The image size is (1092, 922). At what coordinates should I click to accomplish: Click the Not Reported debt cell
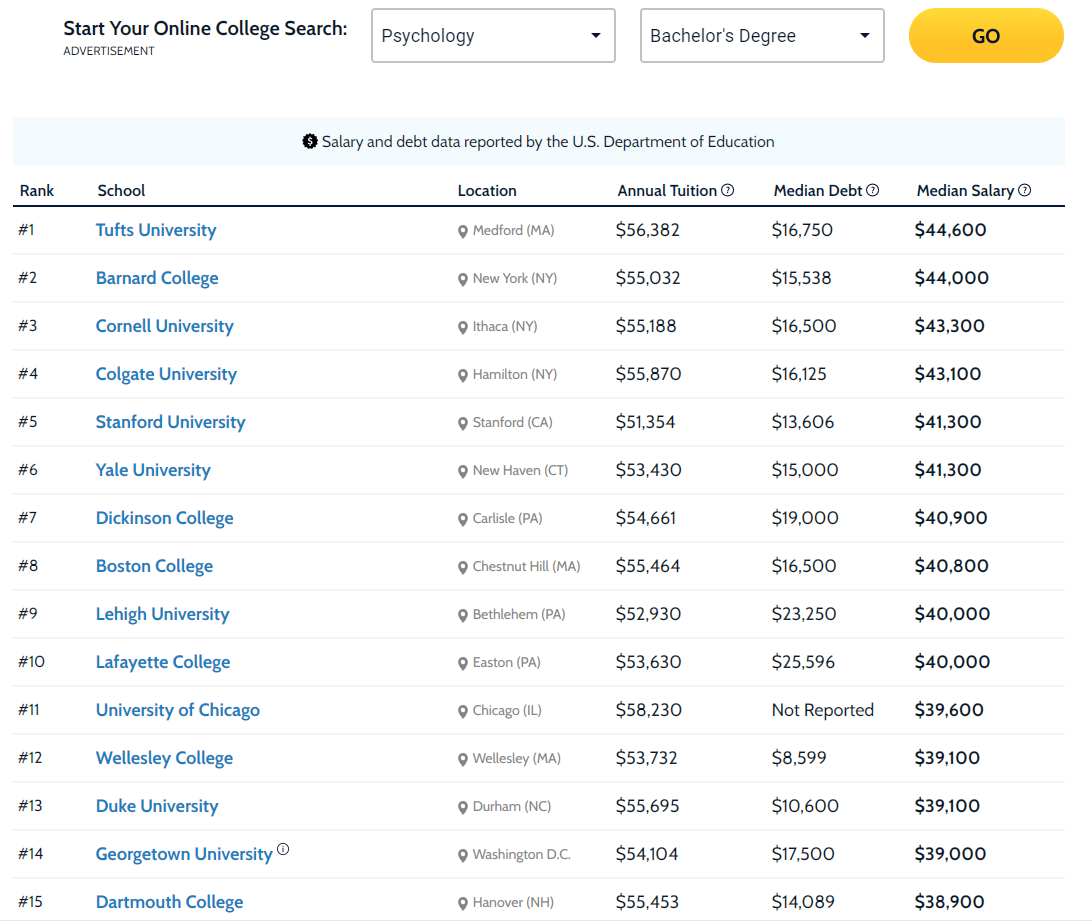click(x=822, y=710)
